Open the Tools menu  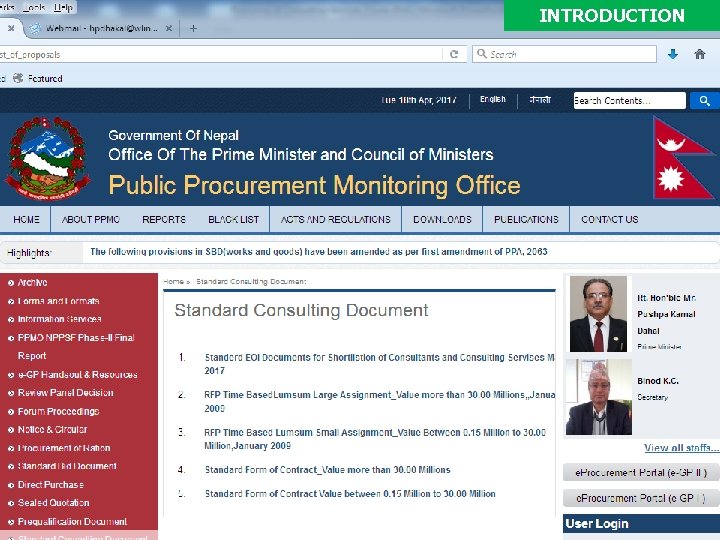[x=34, y=7]
